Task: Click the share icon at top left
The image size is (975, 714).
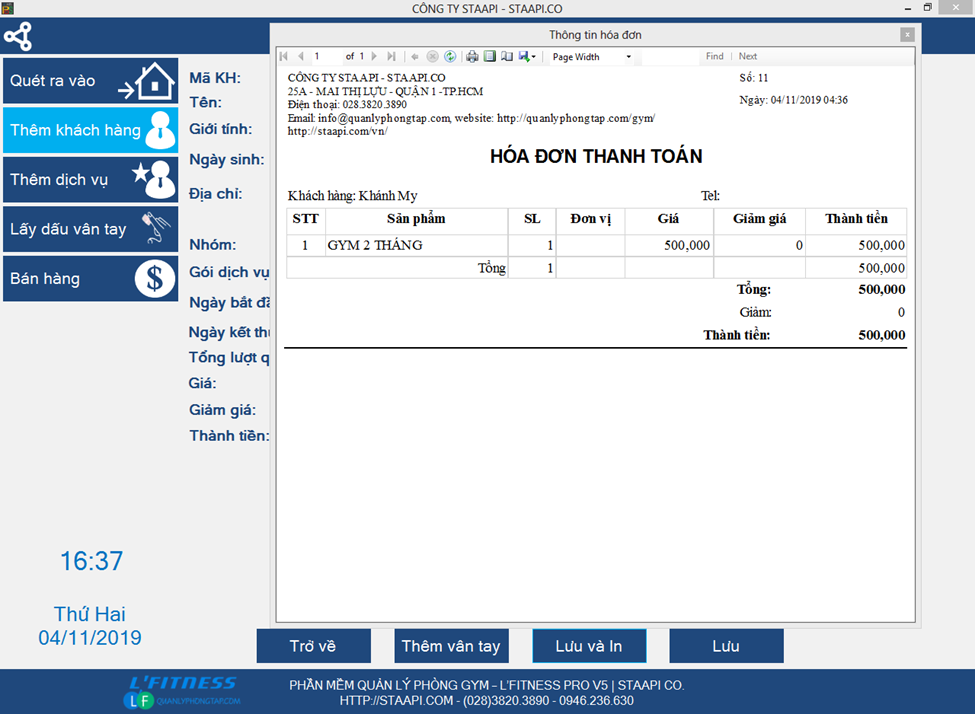Action: tap(18, 37)
